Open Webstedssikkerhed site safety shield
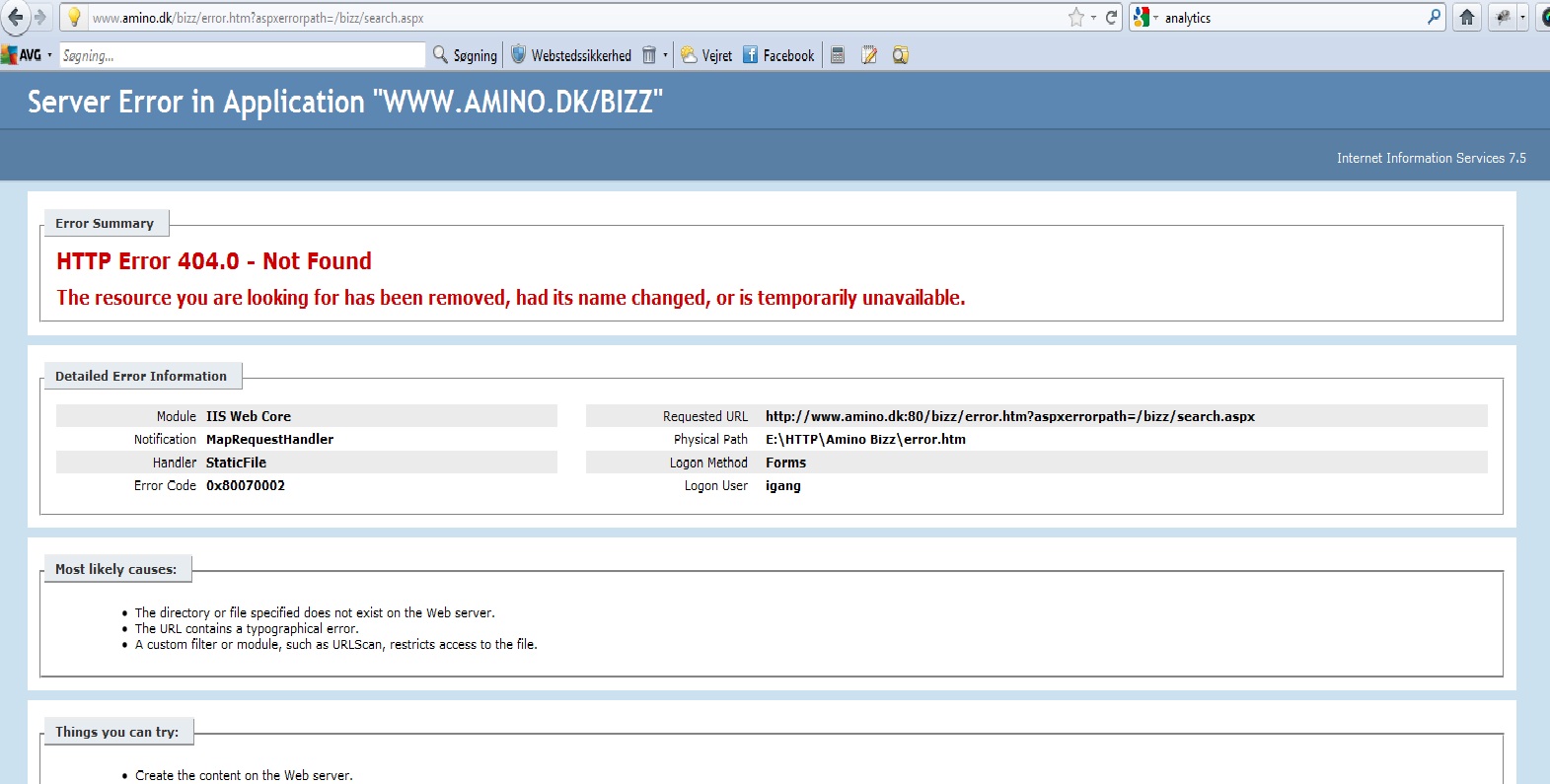Screen dimensions: 1550x784 coord(571,55)
